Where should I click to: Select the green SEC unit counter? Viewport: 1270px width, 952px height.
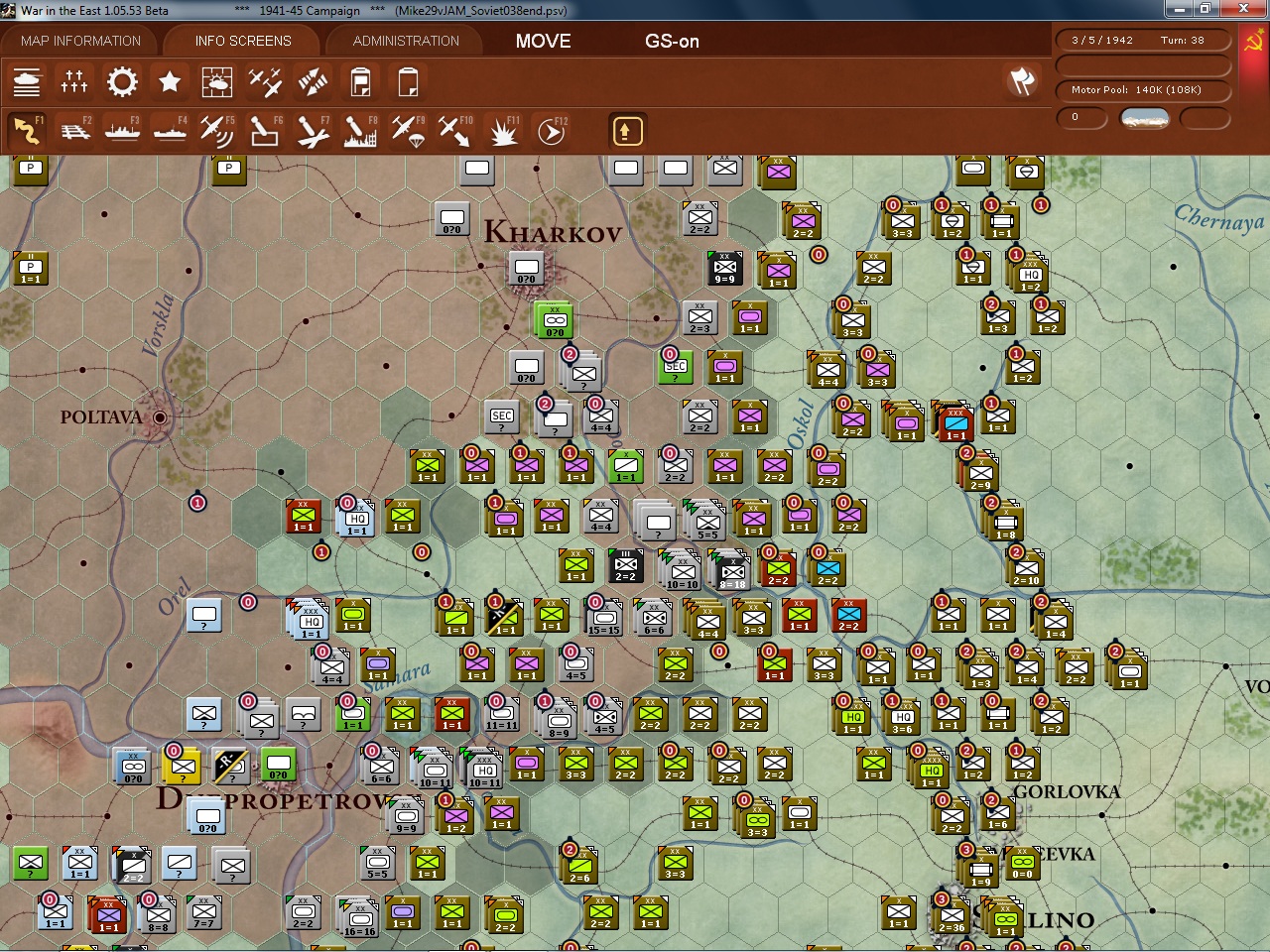click(676, 366)
